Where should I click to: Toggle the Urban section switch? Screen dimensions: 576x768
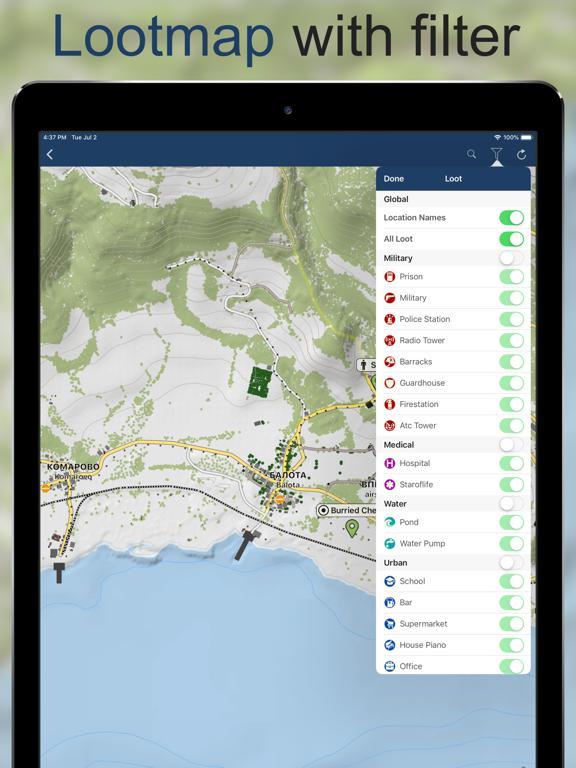point(511,563)
